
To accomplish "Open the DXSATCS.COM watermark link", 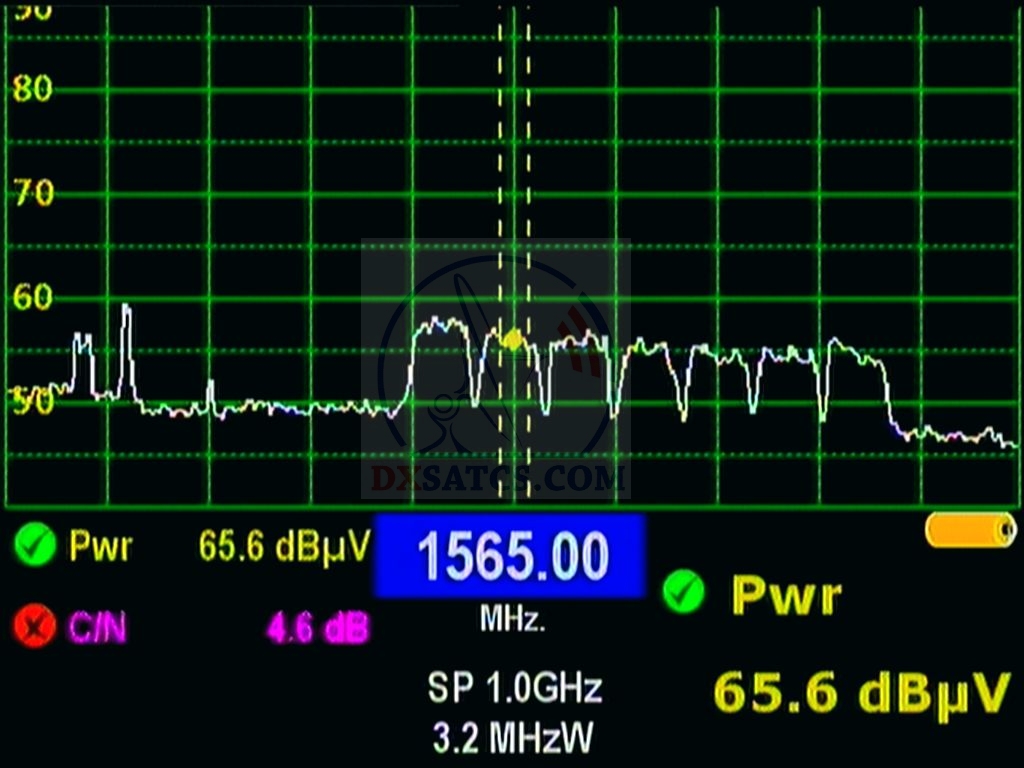I will pyautogui.click(x=497, y=479).
